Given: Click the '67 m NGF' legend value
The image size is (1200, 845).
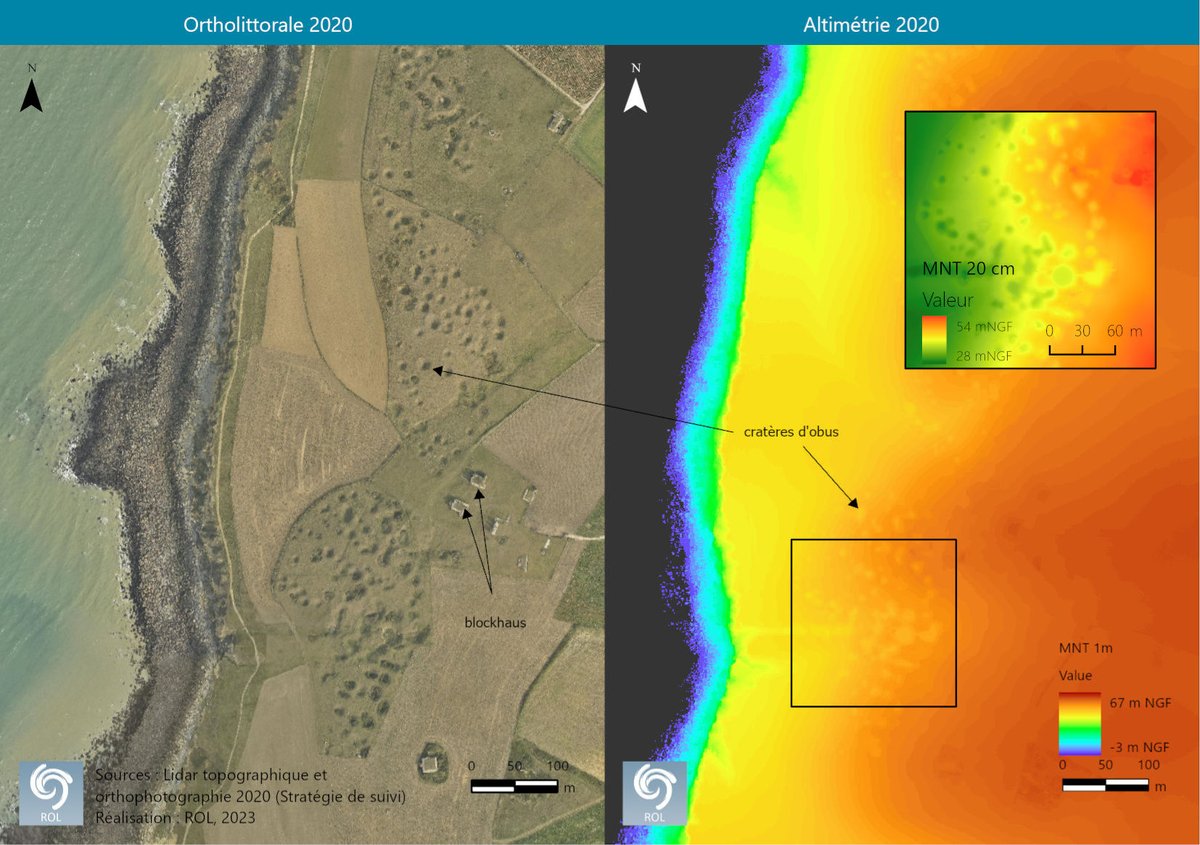Looking at the screenshot, I should click(1139, 703).
